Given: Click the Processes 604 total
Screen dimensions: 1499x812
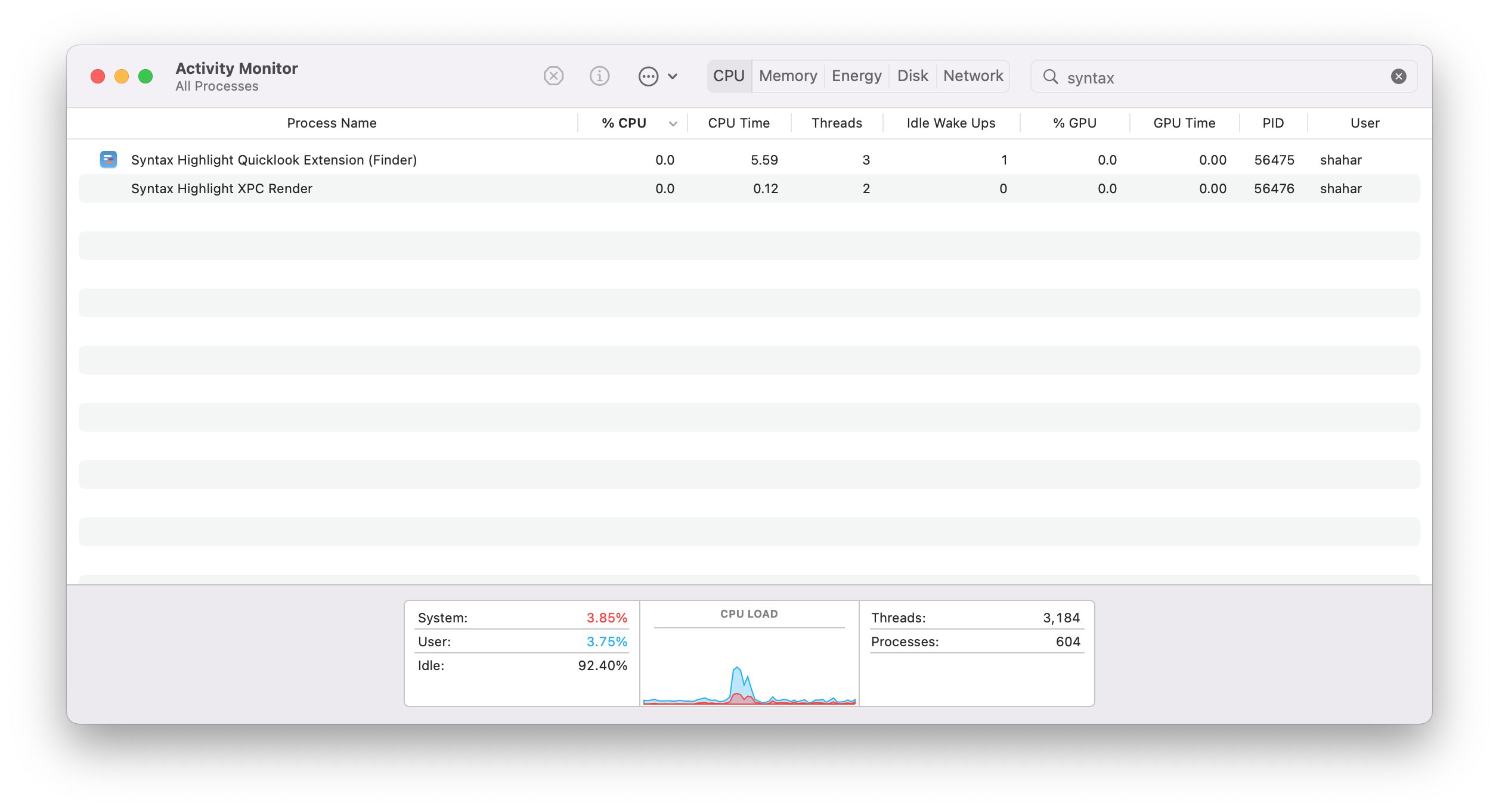Looking at the screenshot, I should [975, 641].
